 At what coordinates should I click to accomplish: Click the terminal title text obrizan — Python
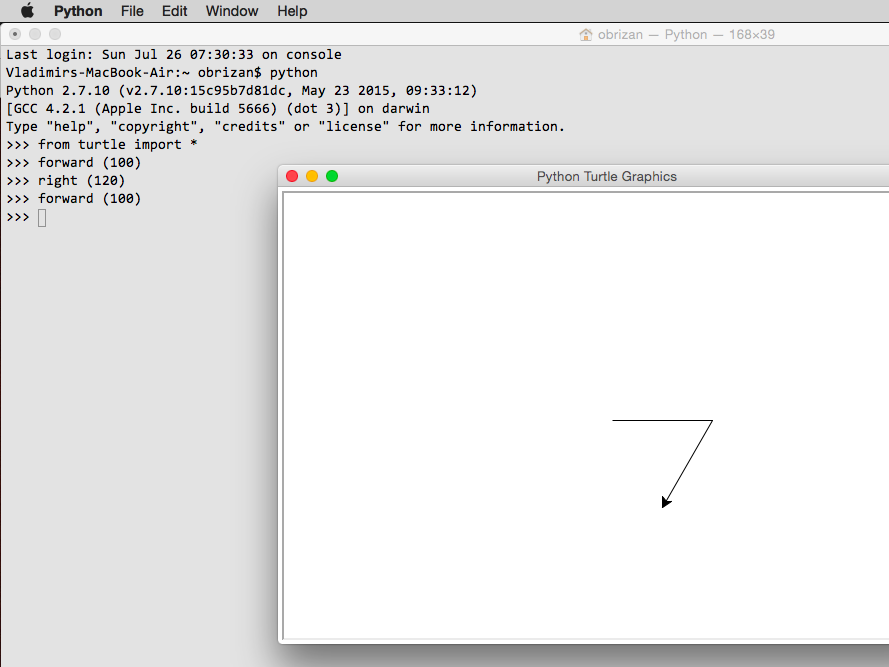(x=653, y=35)
